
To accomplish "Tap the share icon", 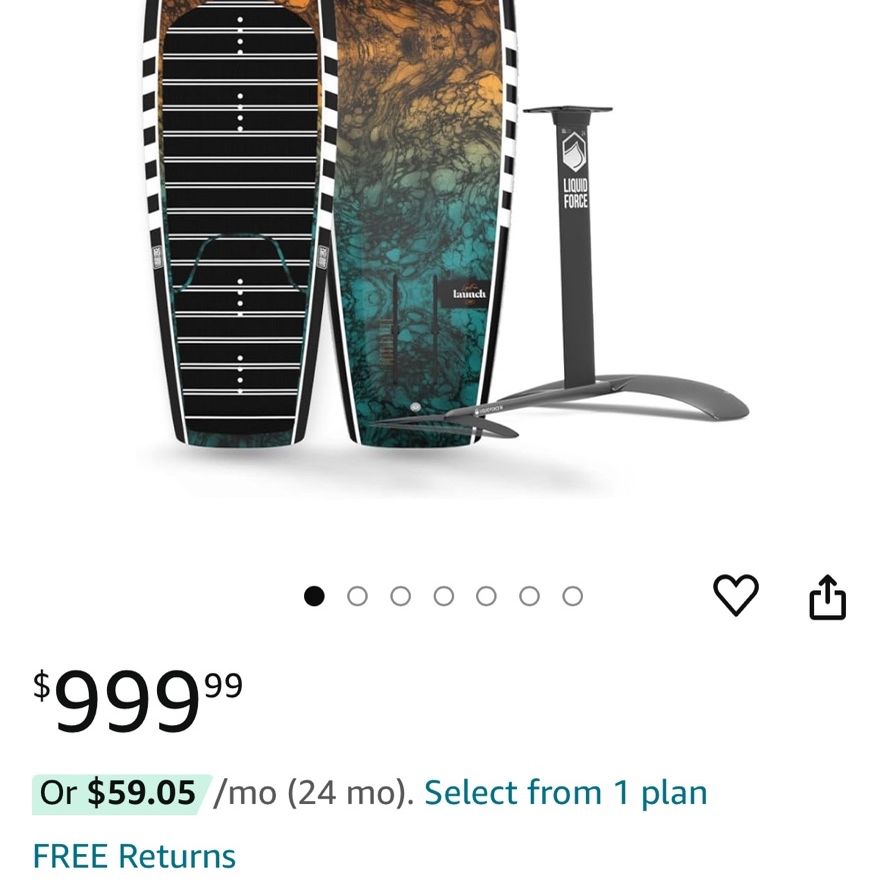I will click(x=828, y=597).
